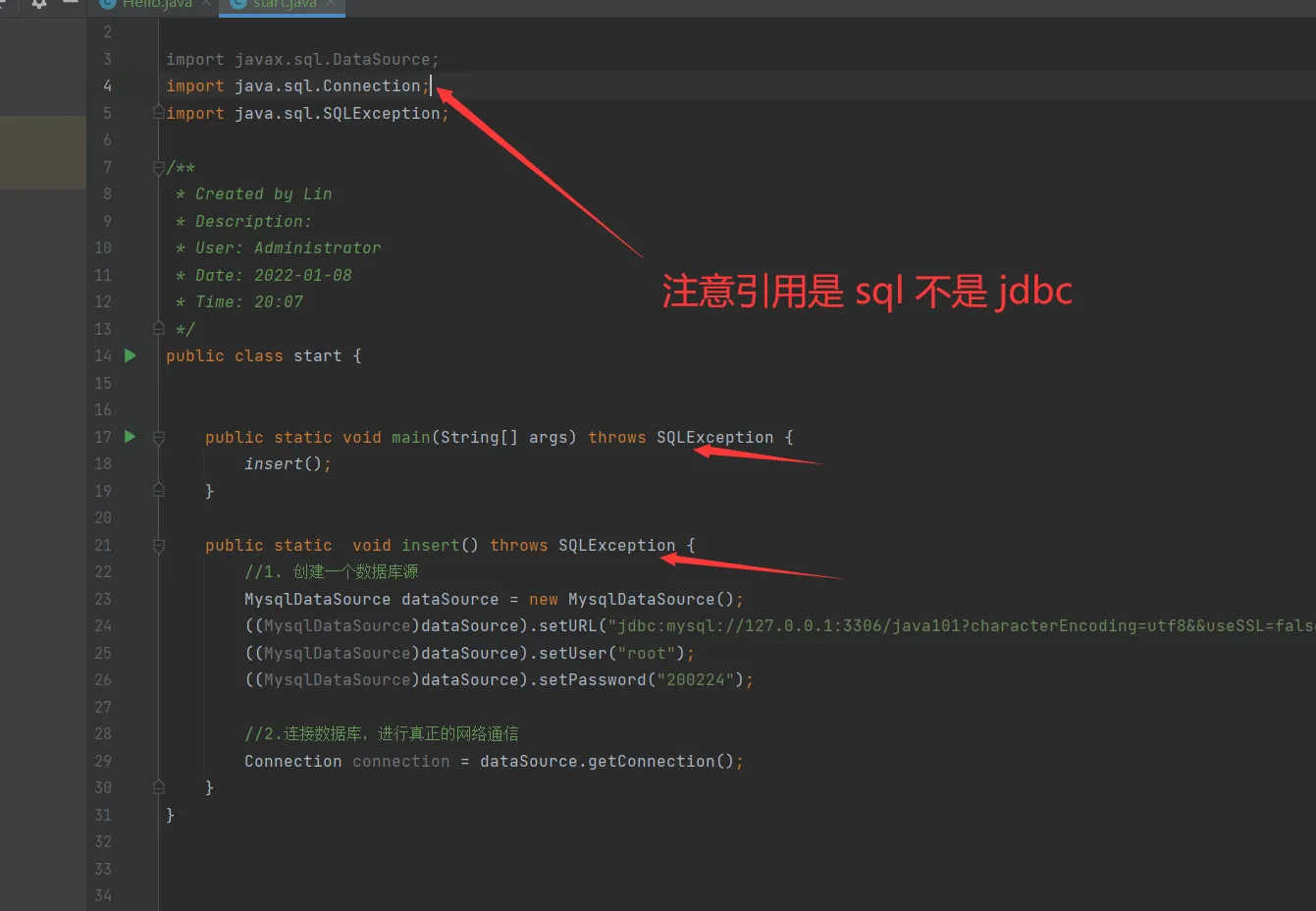
Task: Click line number 29 in gutter
Action: [x=103, y=761]
